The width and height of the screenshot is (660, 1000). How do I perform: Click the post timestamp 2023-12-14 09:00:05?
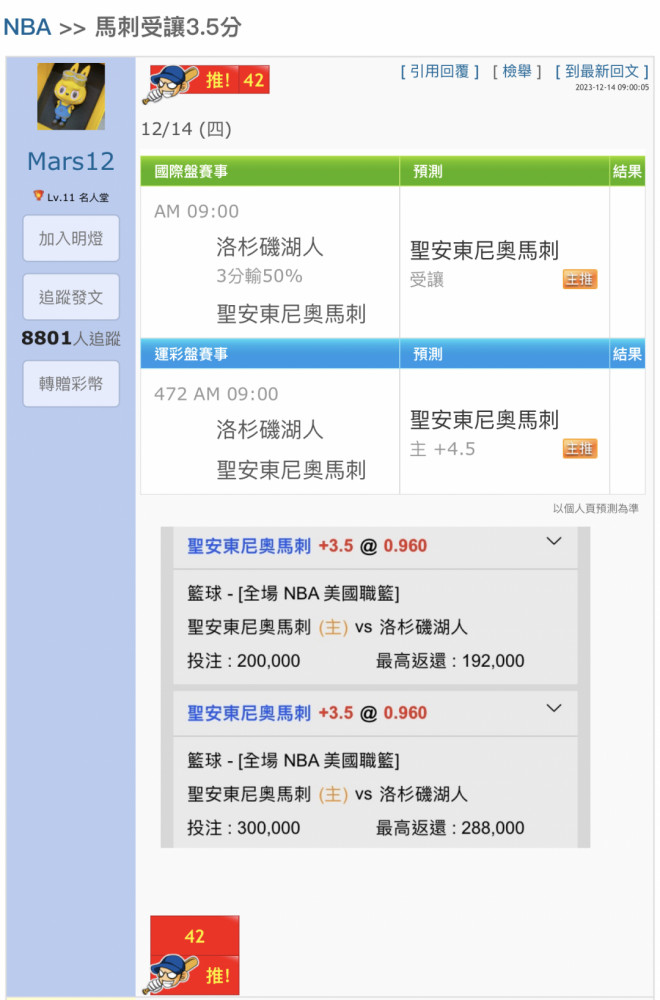[612, 87]
